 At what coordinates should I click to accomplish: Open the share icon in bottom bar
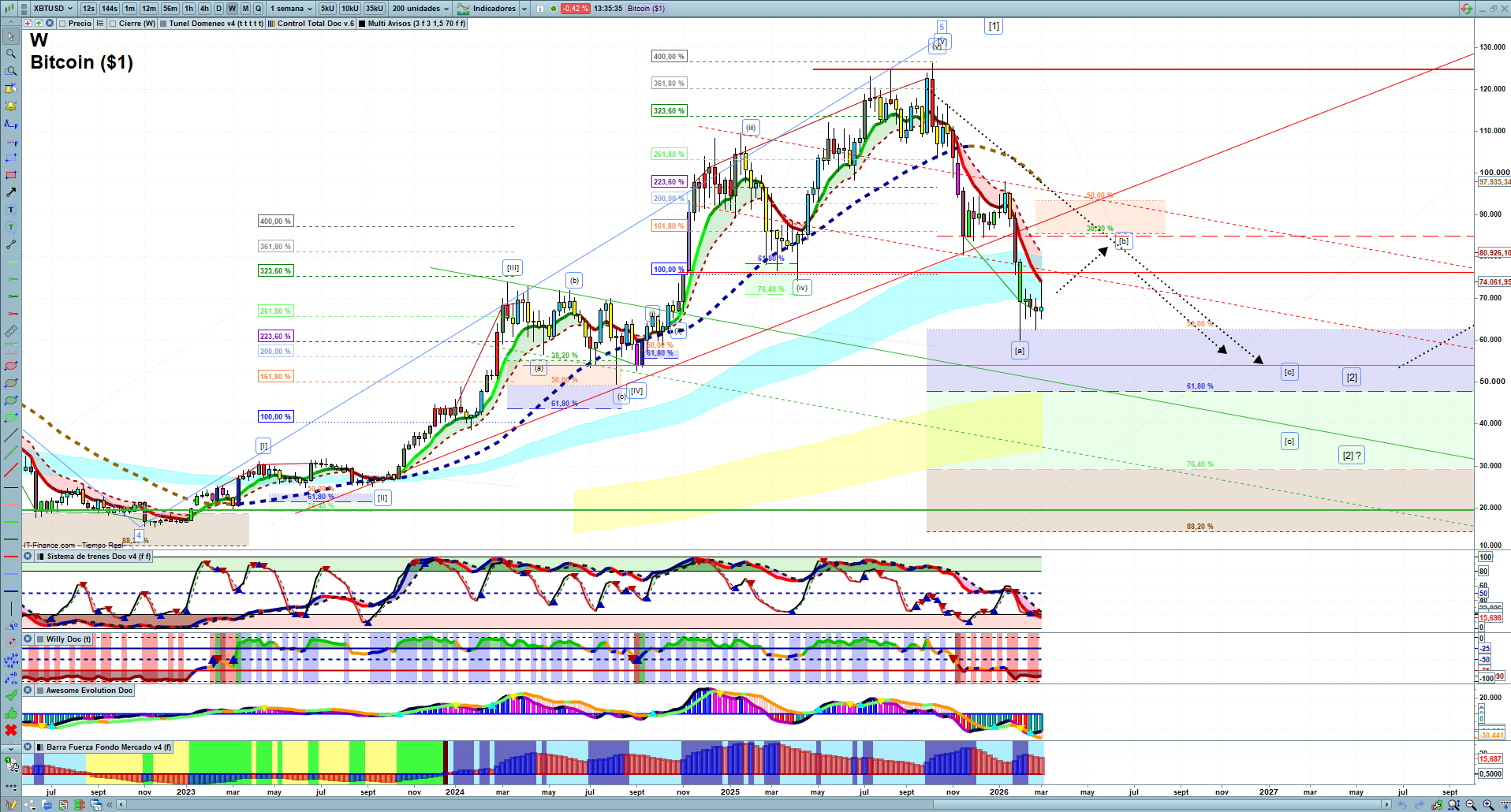click(x=30, y=805)
